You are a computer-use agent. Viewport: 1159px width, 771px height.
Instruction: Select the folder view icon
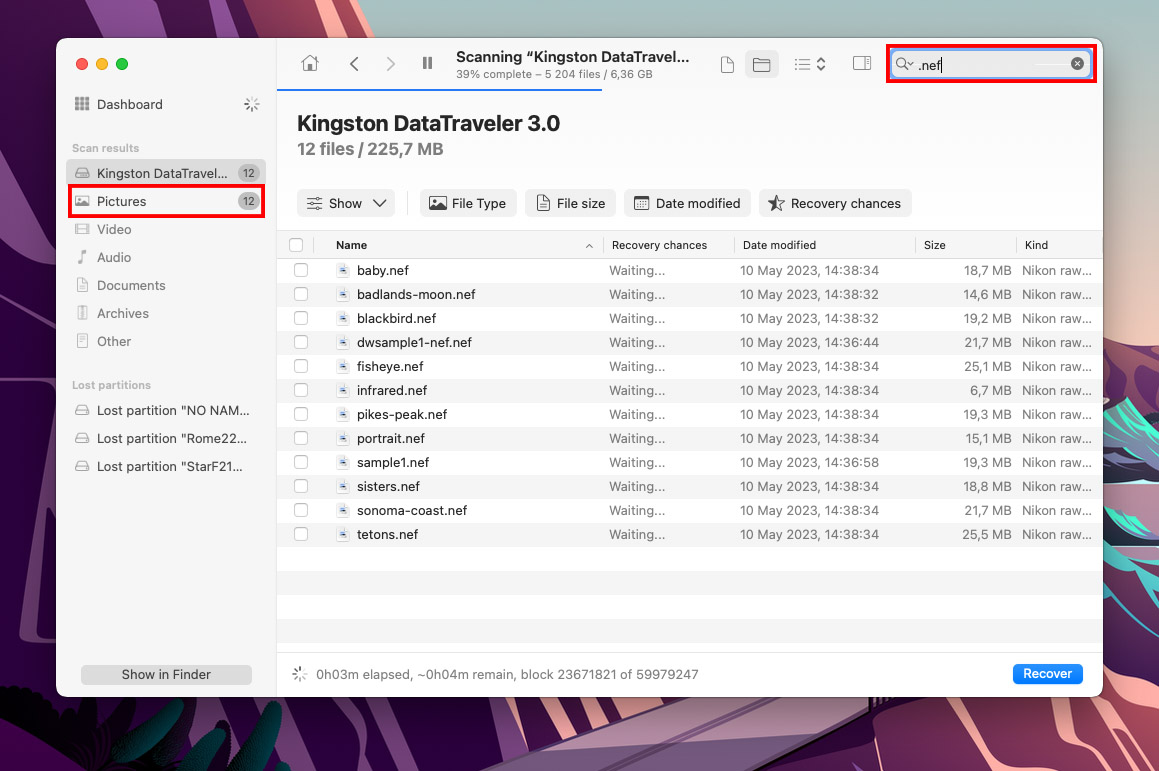click(x=760, y=62)
